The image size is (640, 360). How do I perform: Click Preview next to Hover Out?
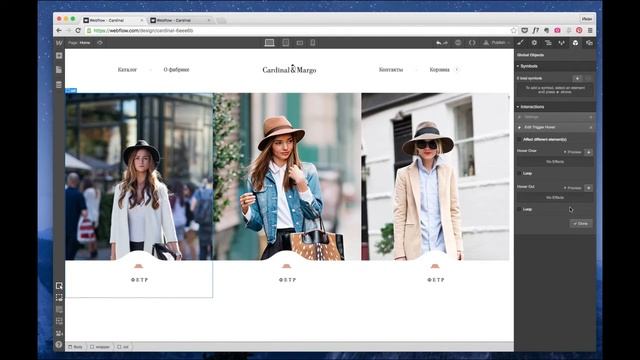click(x=573, y=188)
